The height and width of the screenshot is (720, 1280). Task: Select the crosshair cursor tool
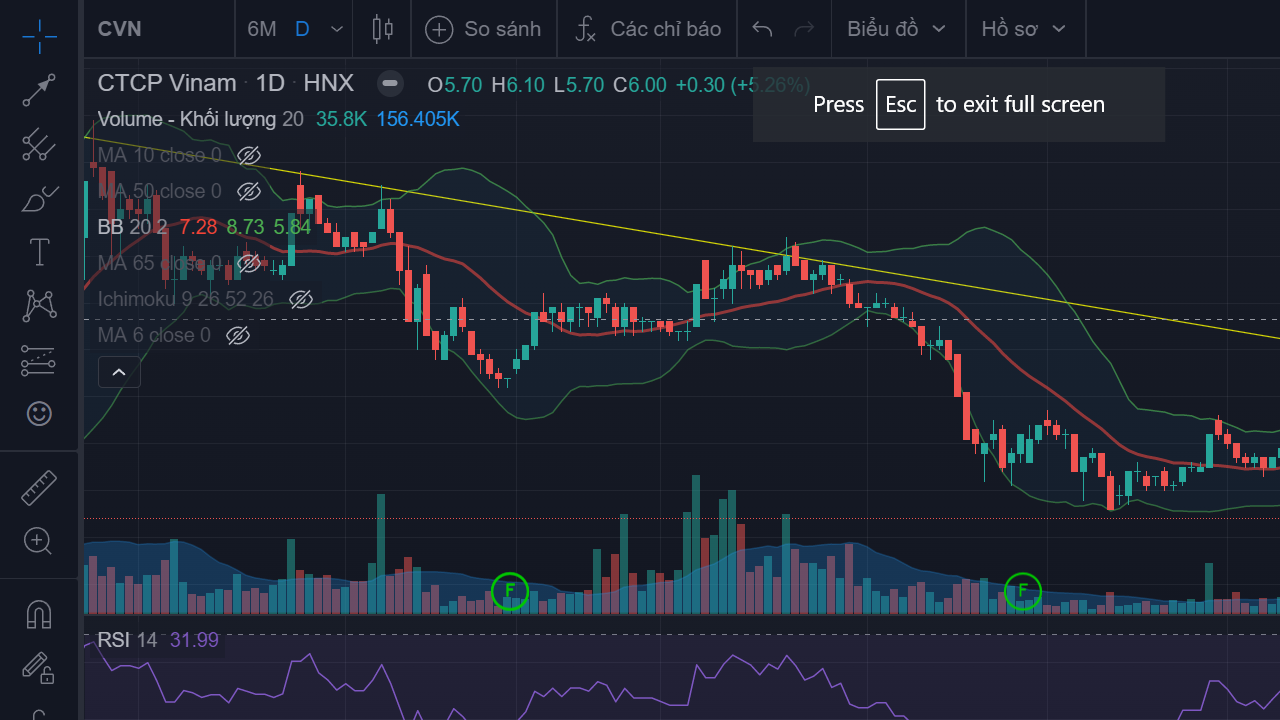point(39,37)
